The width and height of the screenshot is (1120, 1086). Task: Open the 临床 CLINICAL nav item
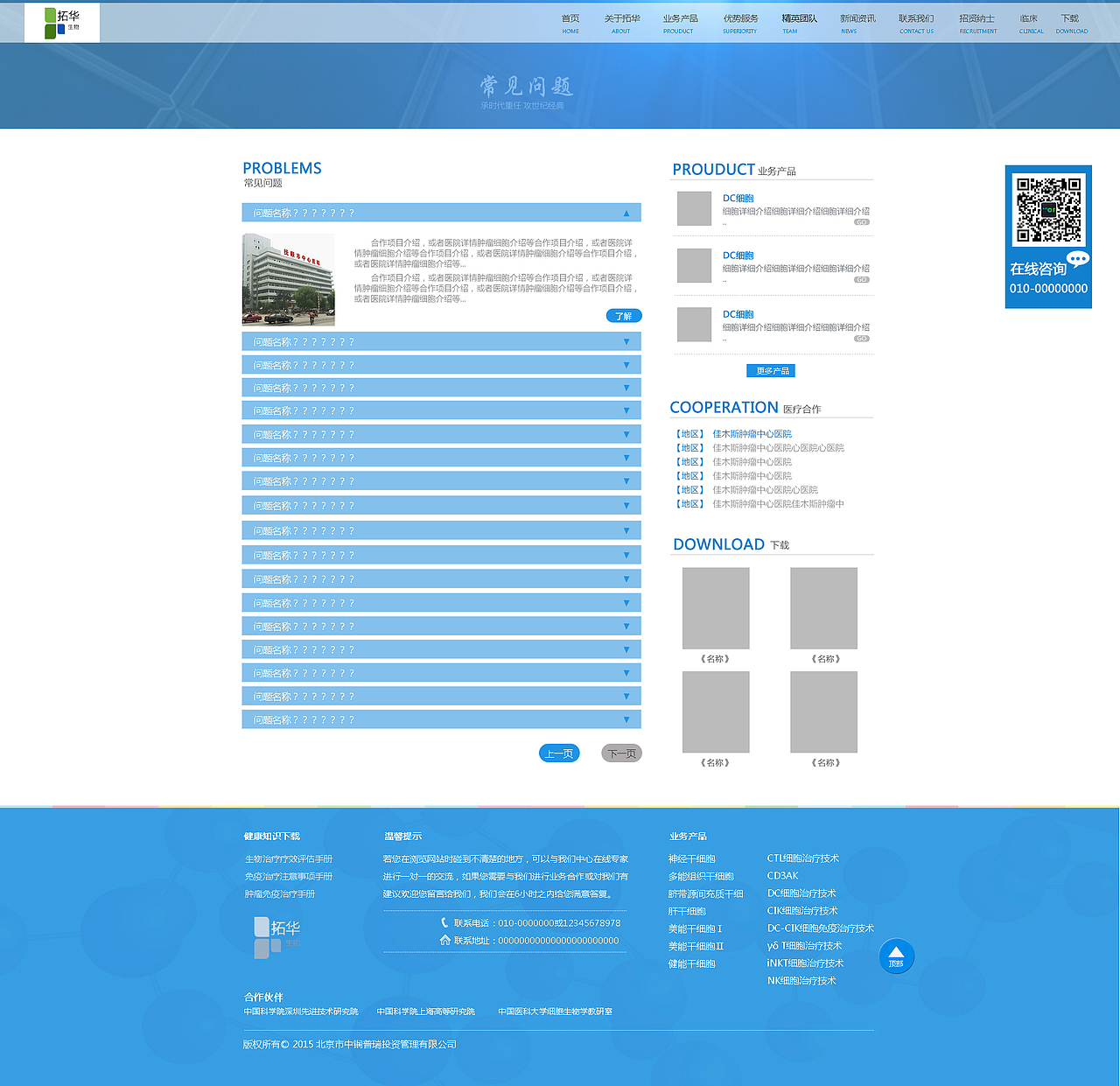[1031, 24]
